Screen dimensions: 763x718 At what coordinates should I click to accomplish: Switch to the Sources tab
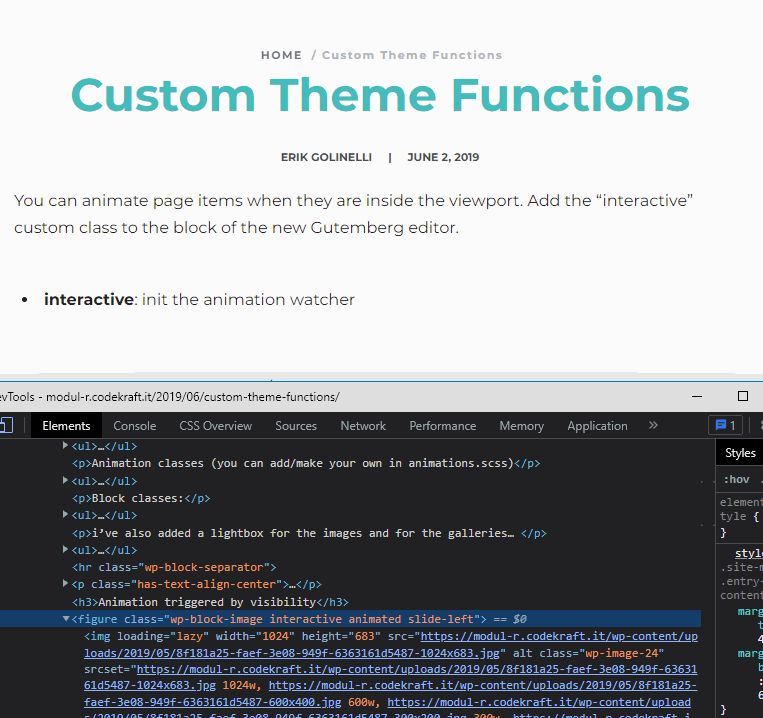click(296, 426)
